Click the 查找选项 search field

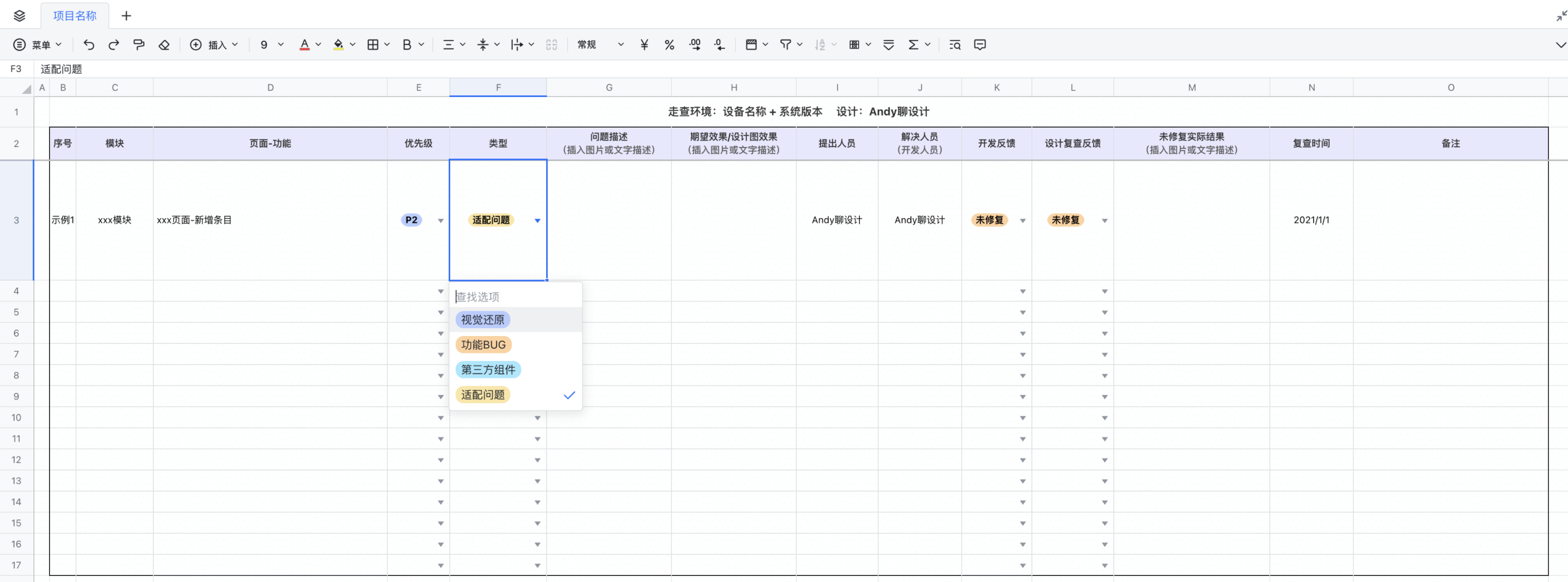515,296
